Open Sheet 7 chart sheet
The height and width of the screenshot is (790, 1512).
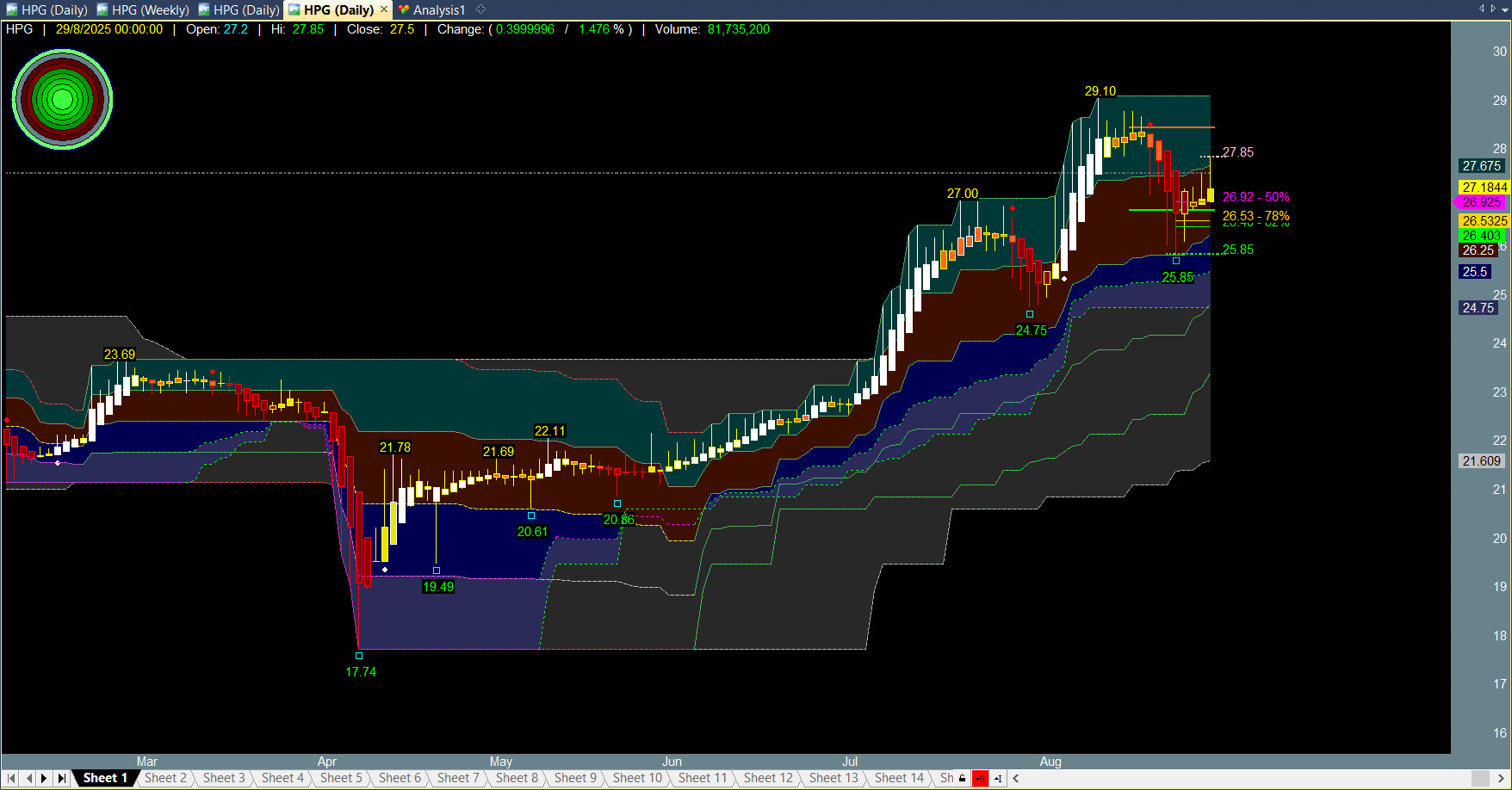click(x=458, y=778)
